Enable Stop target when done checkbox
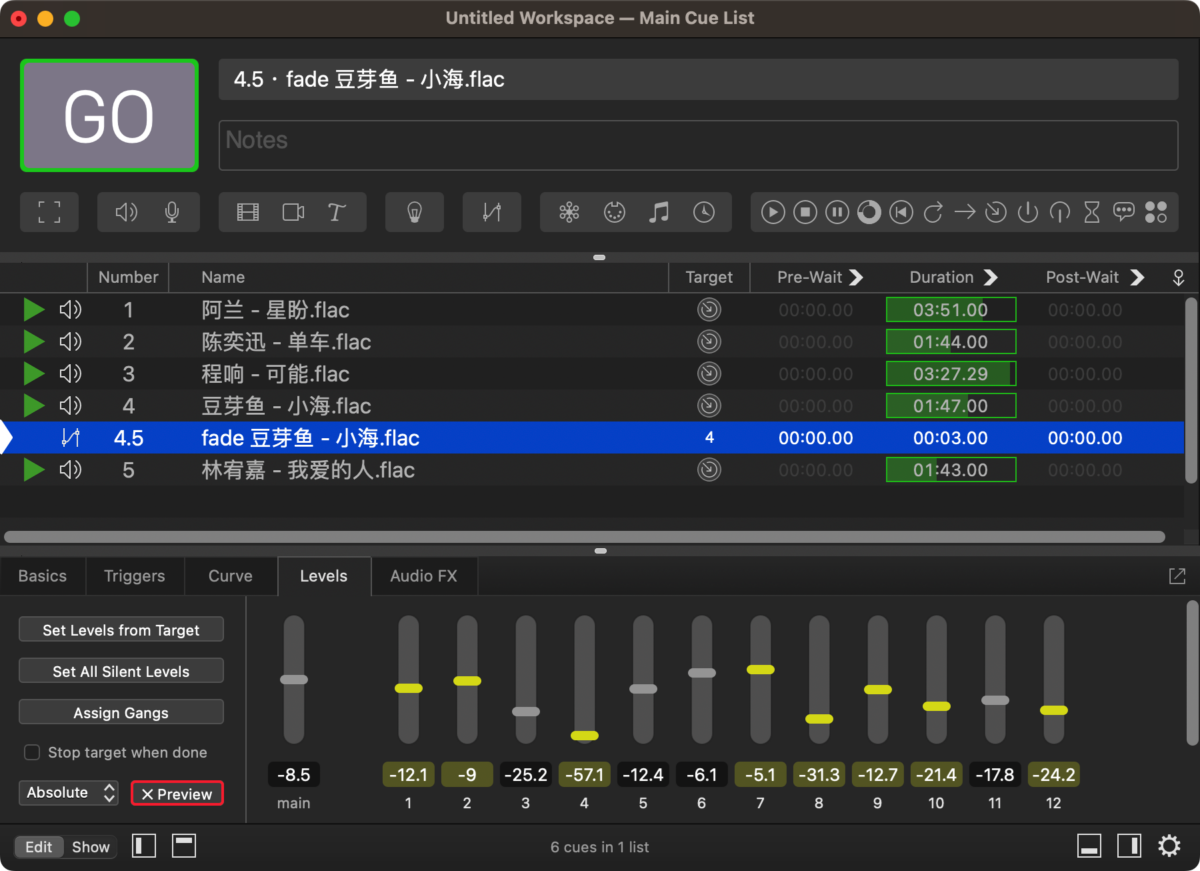Screen dimensions: 1200x871 32,752
